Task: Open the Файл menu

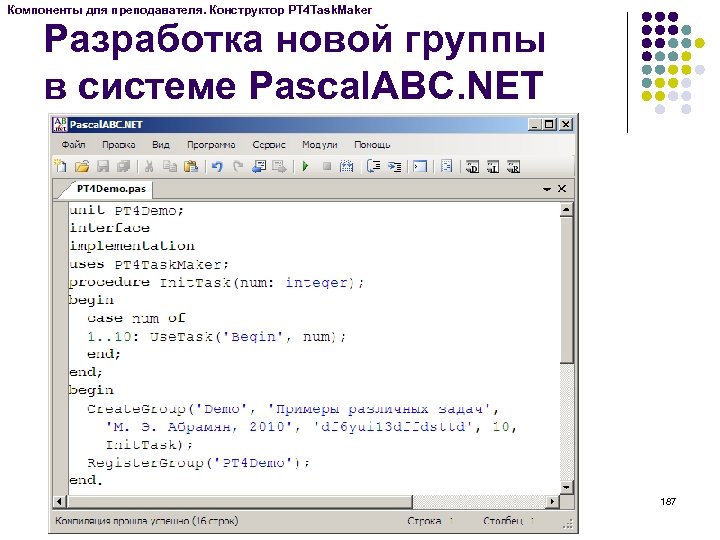Action: tap(73, 145)
